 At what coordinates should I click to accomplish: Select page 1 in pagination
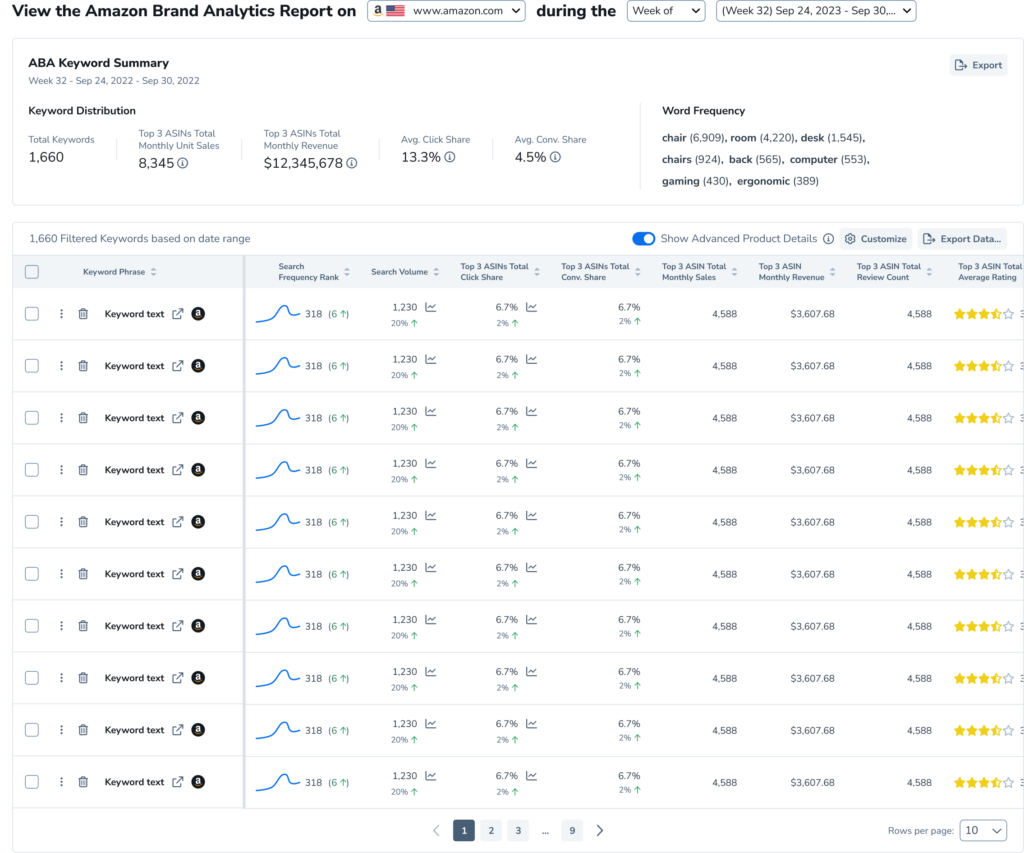tap(464, 831)
